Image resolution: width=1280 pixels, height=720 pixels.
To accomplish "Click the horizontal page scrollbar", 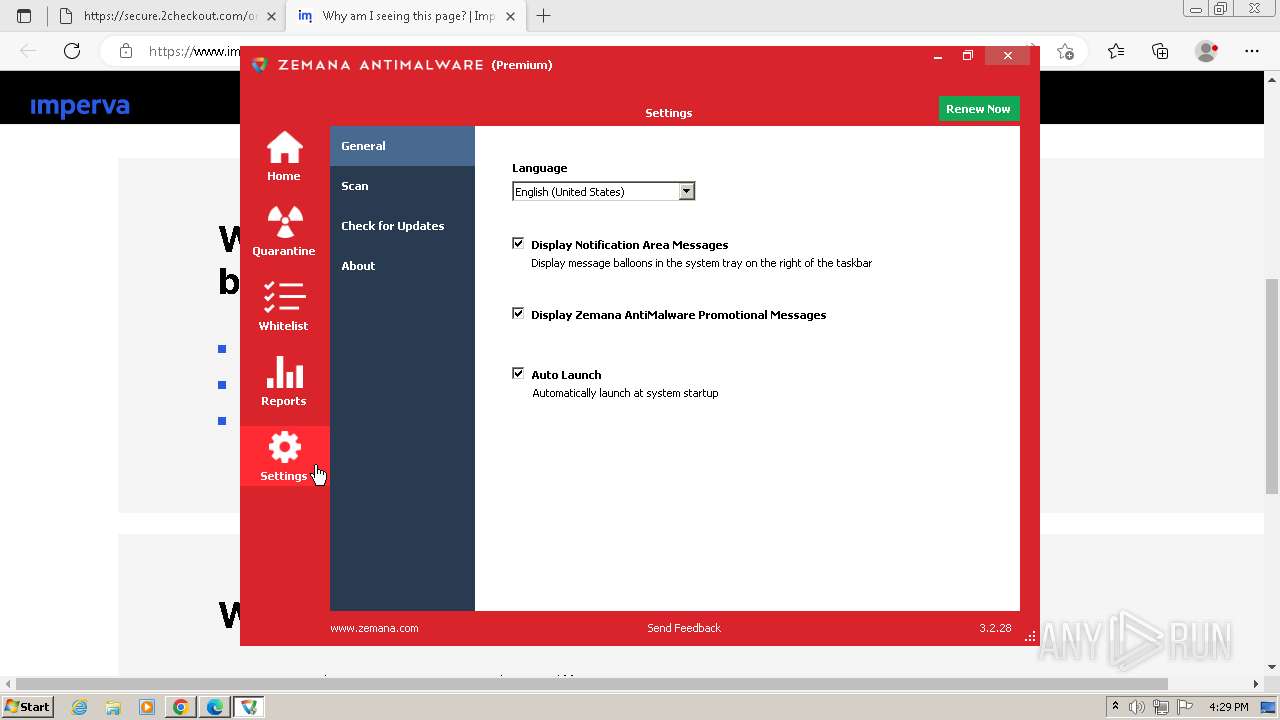I will (590, 684).
